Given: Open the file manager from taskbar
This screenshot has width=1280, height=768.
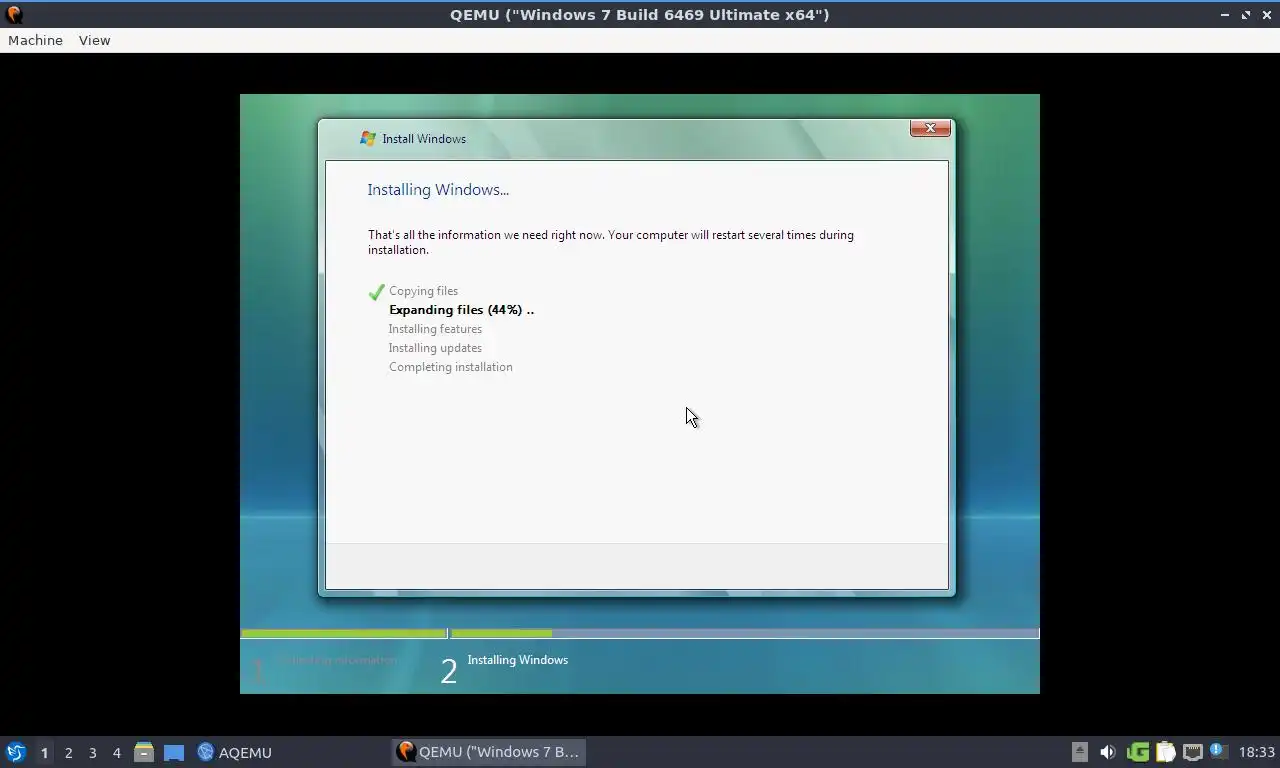Looking at the screenshot, I should pos(144,752).
